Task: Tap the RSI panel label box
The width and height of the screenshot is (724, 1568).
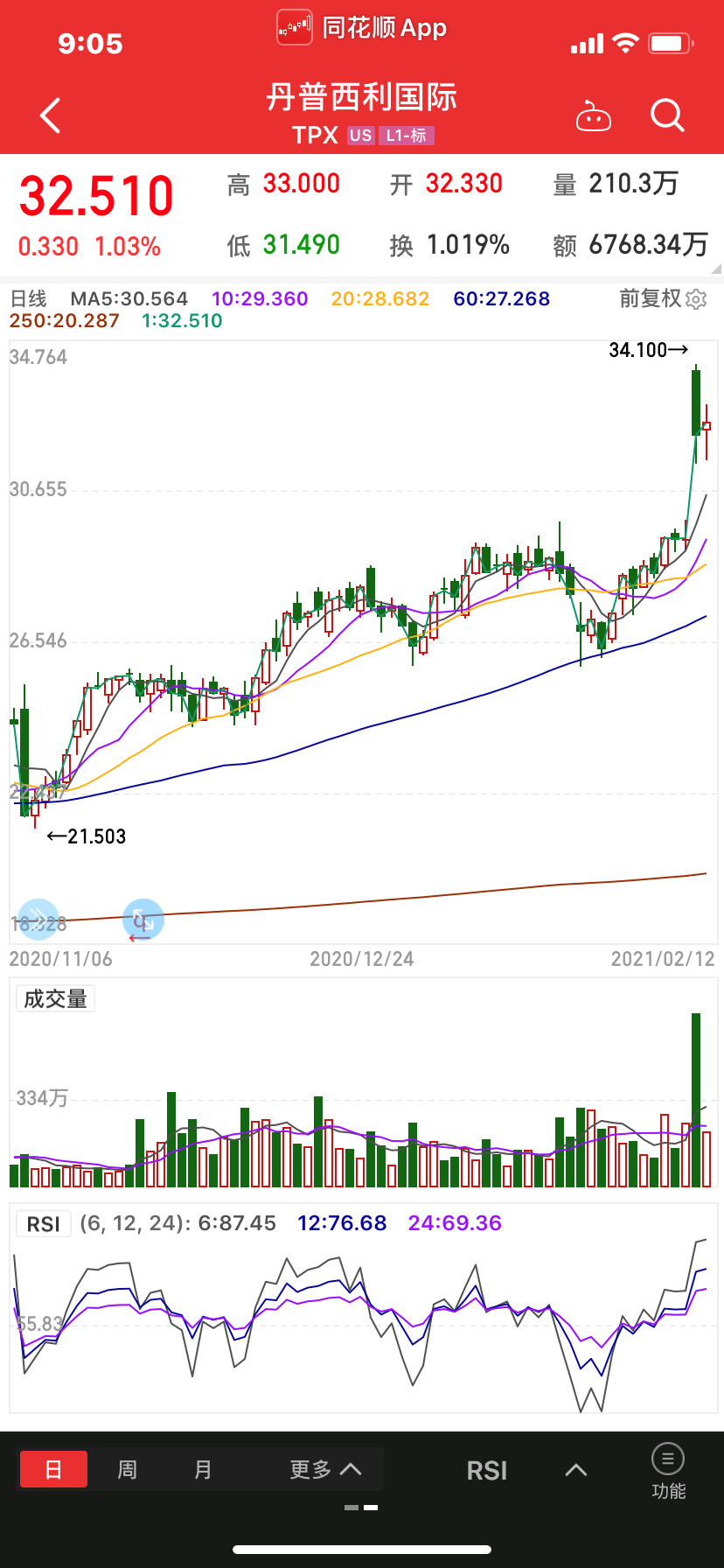Action: coord(44,1223)
